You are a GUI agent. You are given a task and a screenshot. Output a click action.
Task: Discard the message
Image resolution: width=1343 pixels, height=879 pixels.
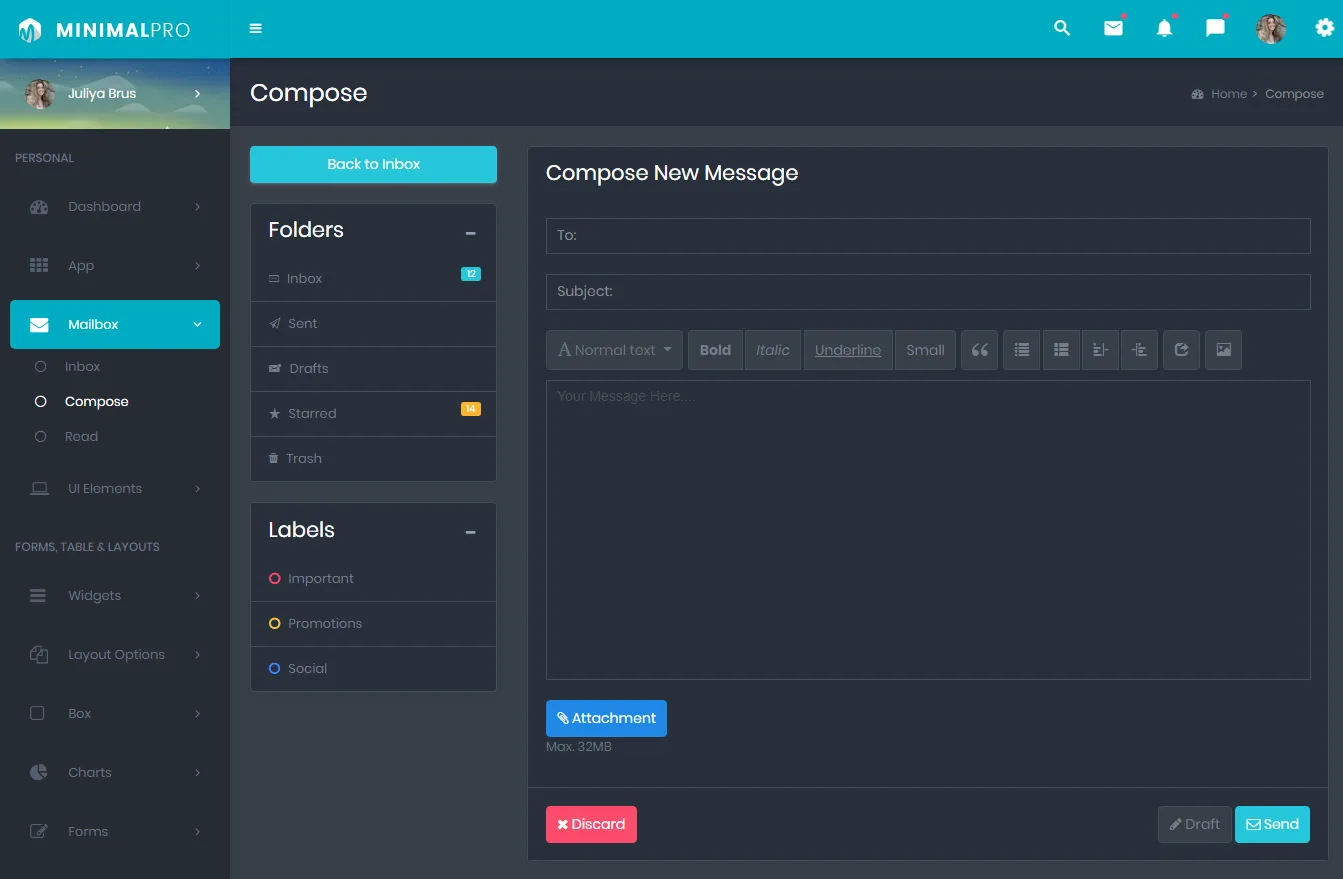click(591, 825)
